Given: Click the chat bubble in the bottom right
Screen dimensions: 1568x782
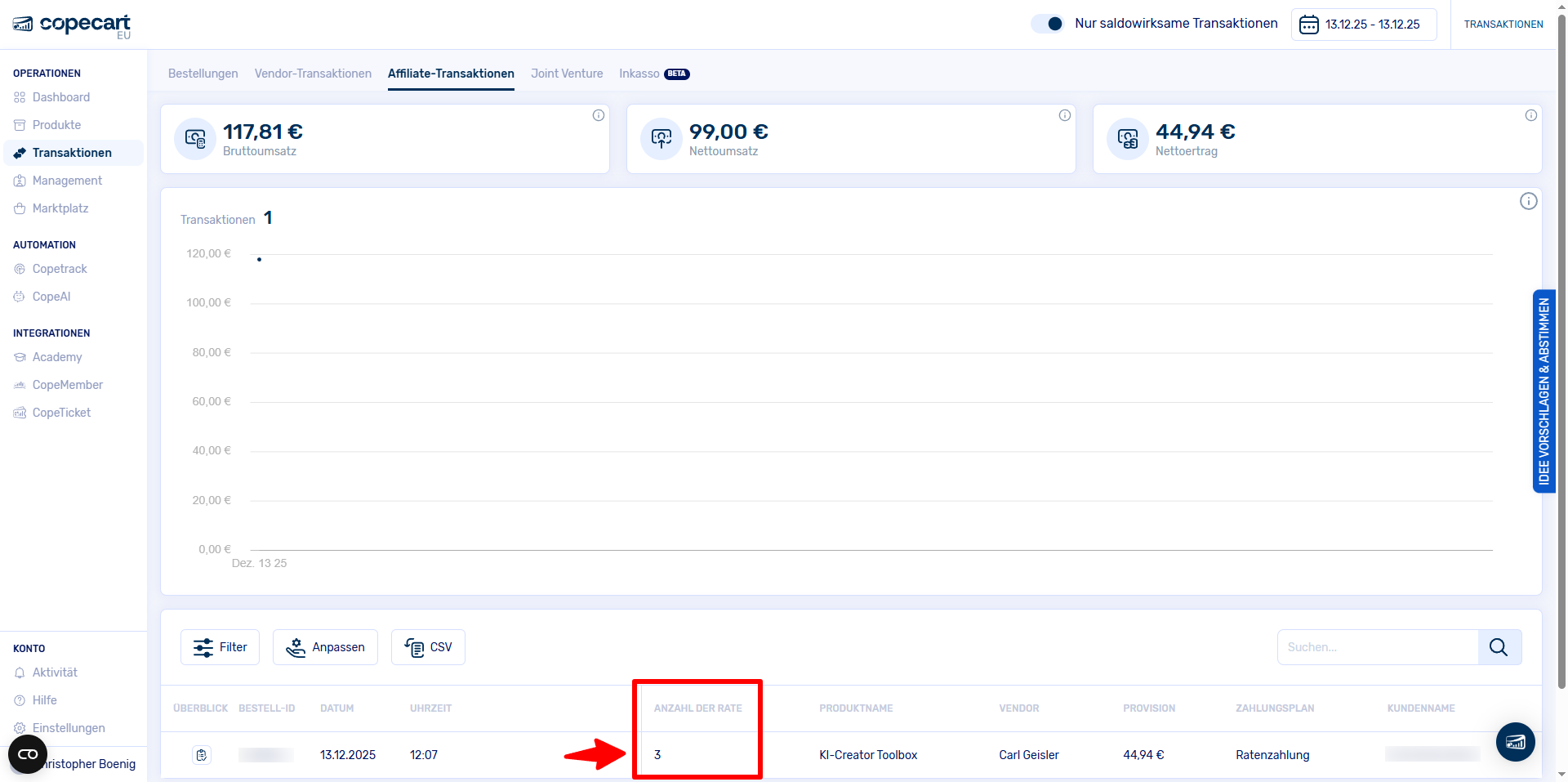Looking at the screenshot, I should click(x=1516, y=742).
